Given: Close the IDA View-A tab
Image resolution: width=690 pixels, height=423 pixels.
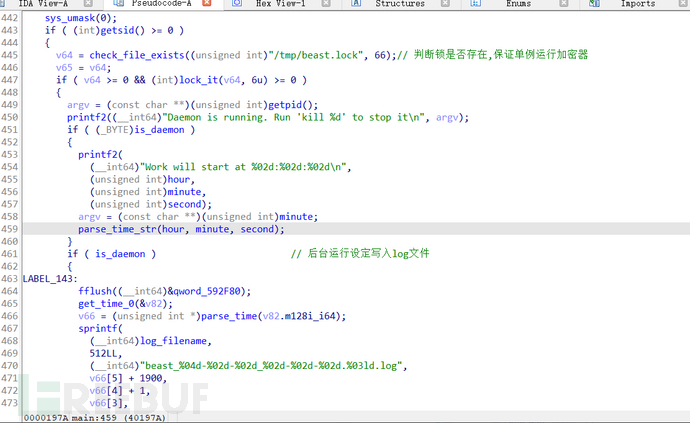Looking at the screenshot, I should (x=88, y=4).
